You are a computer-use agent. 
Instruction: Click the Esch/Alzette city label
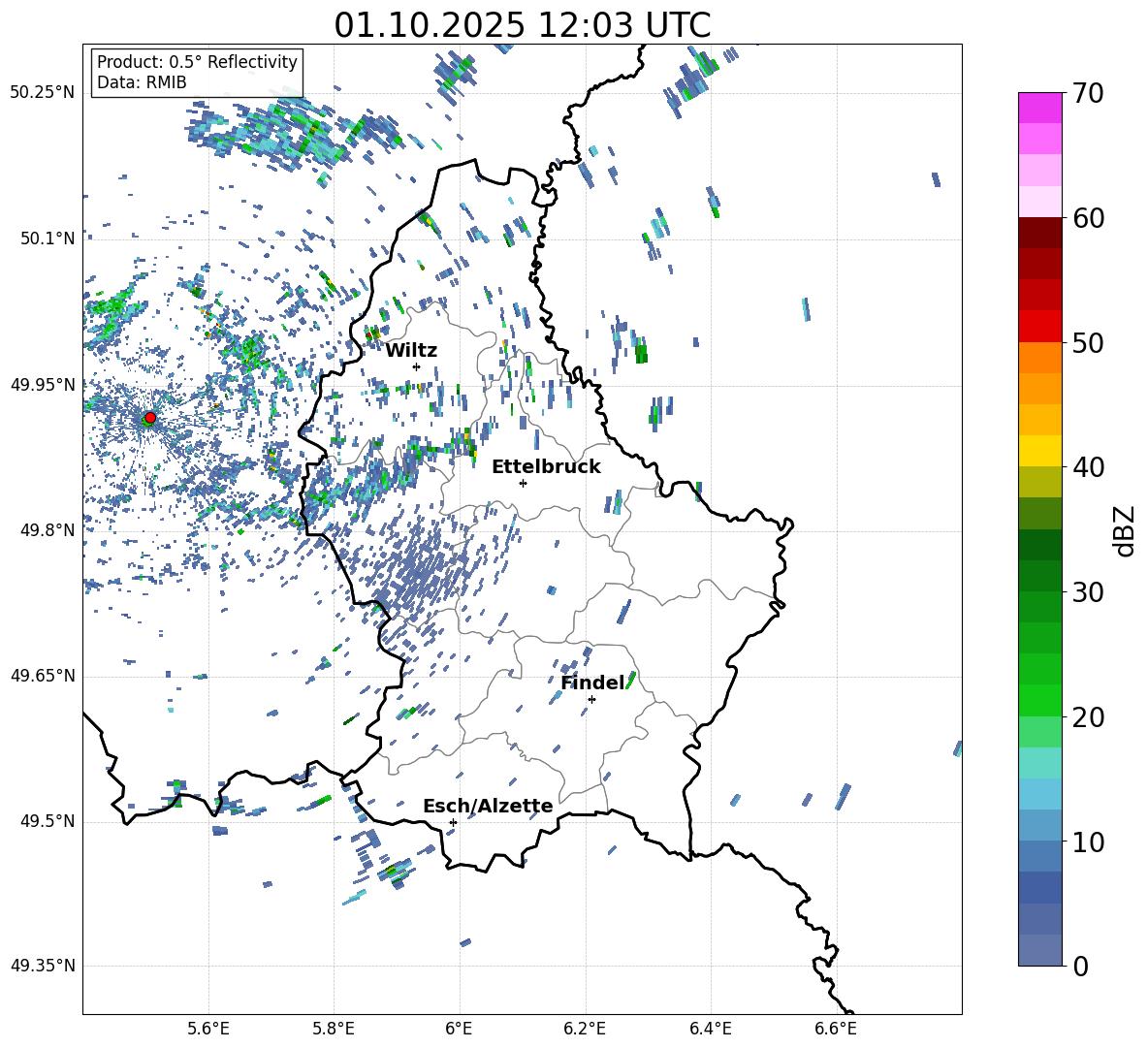tap(489, 806)
